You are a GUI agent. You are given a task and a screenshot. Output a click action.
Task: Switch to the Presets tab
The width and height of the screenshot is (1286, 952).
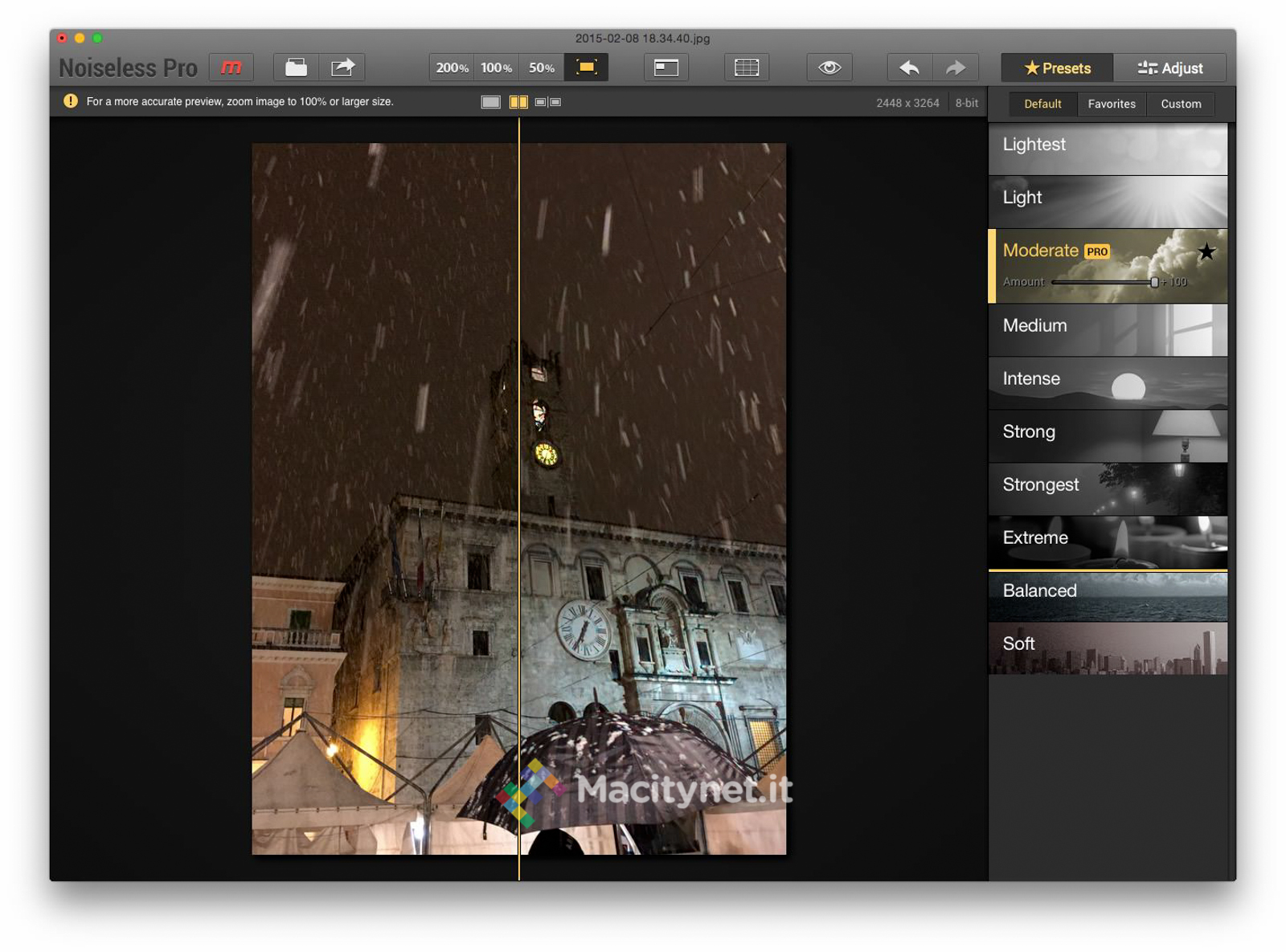point(1057,68)
